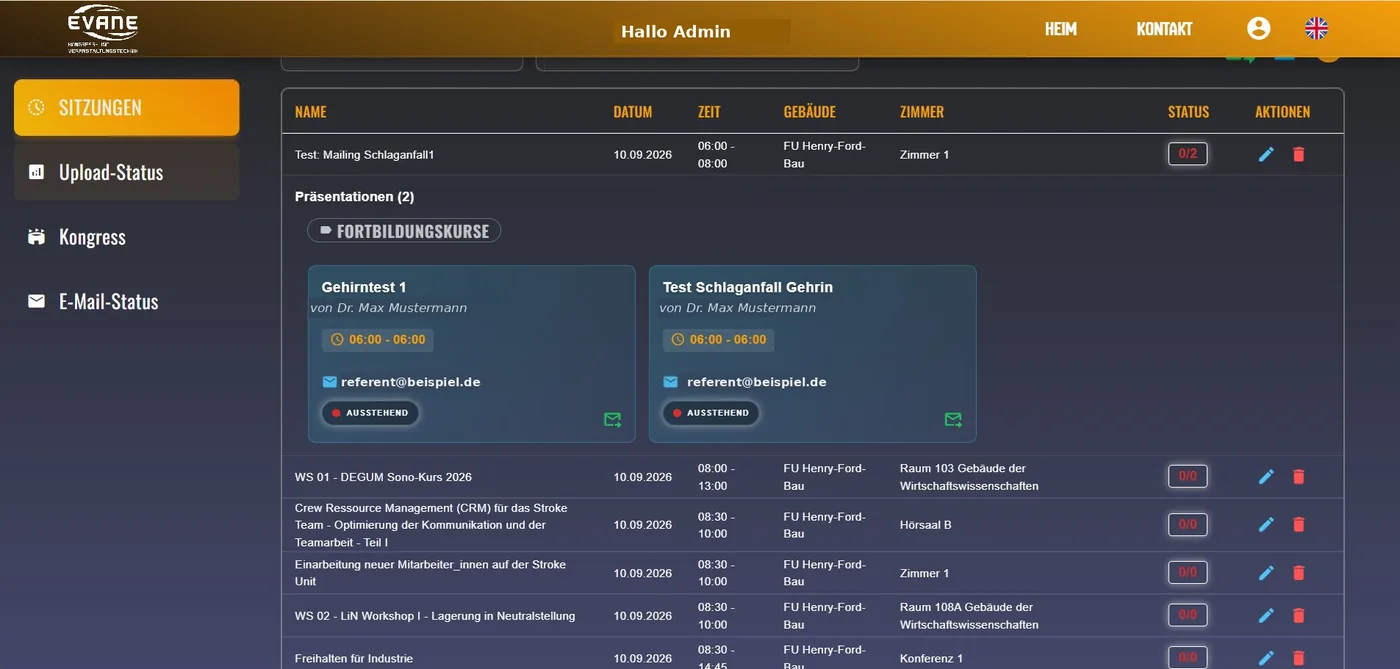Click referent@beispiel.de on Test Schlaganfall Gehrin

pos(756,382)
